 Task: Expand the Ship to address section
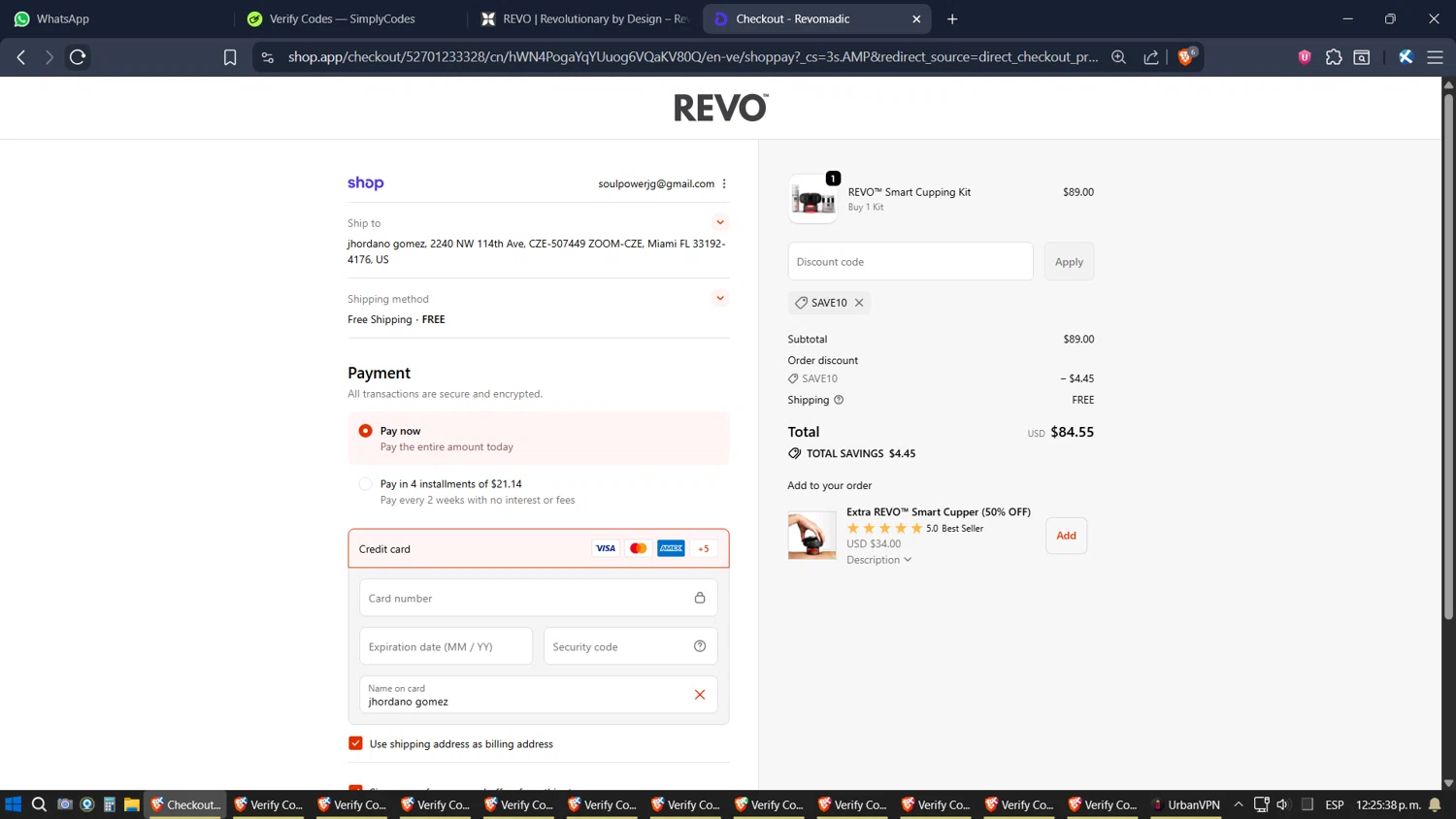(720, 222)
